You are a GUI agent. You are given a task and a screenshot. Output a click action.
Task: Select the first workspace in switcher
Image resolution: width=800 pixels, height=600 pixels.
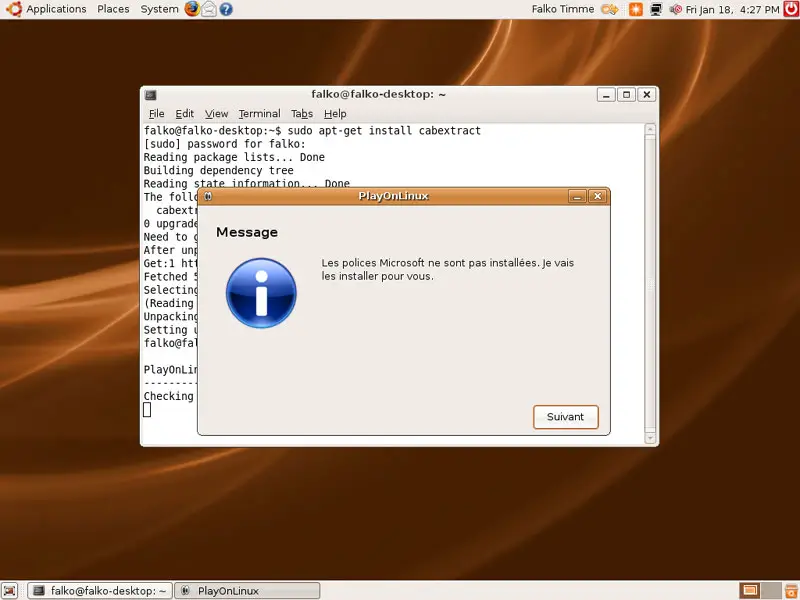point(749,591)
